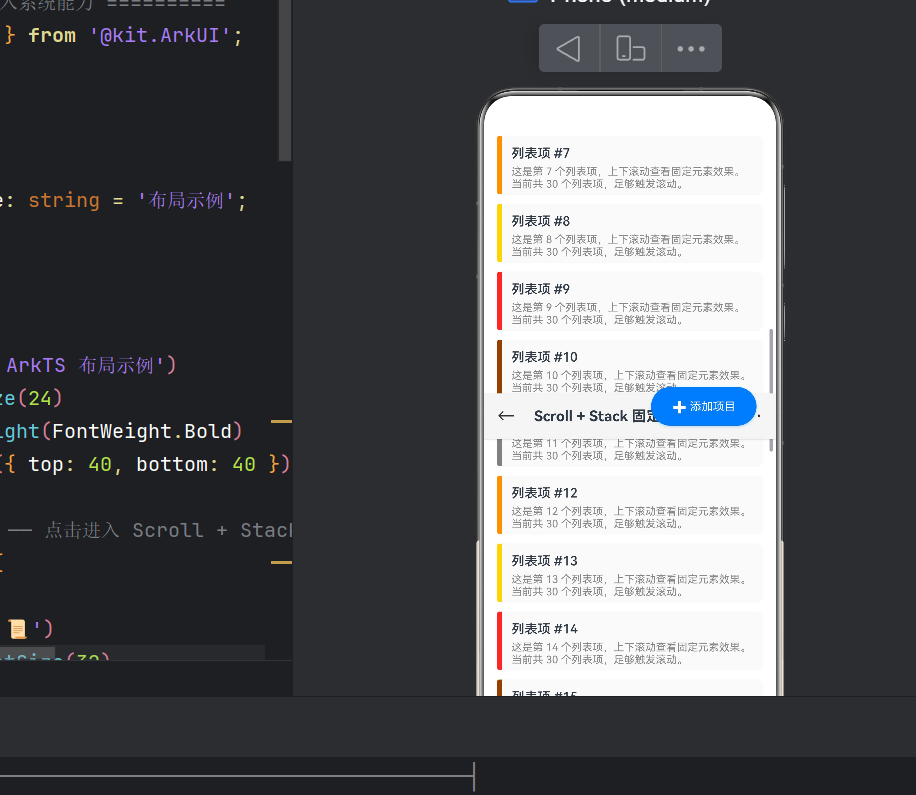Click FontWeight.Bold in the code editor
The height and width of the screenshot is (795, 916).
142,431
